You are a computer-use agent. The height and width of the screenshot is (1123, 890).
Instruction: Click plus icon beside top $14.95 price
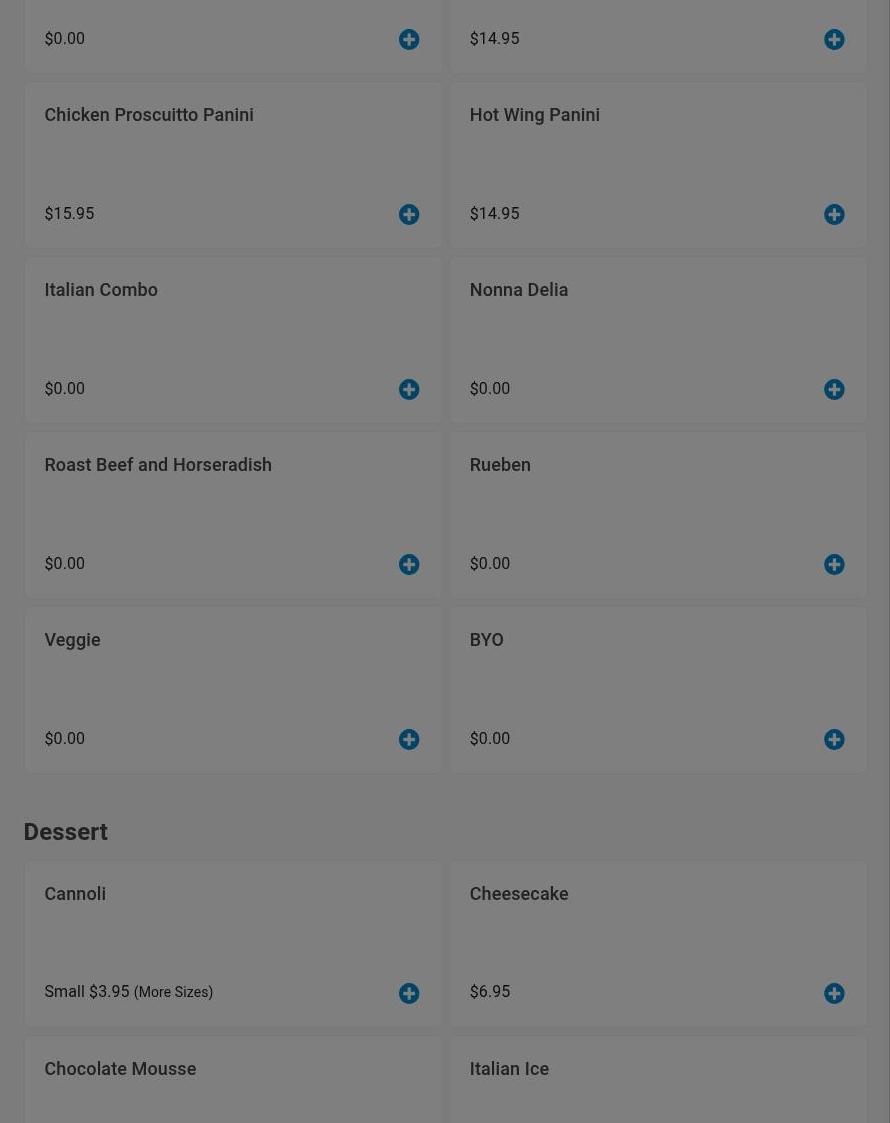834,39
